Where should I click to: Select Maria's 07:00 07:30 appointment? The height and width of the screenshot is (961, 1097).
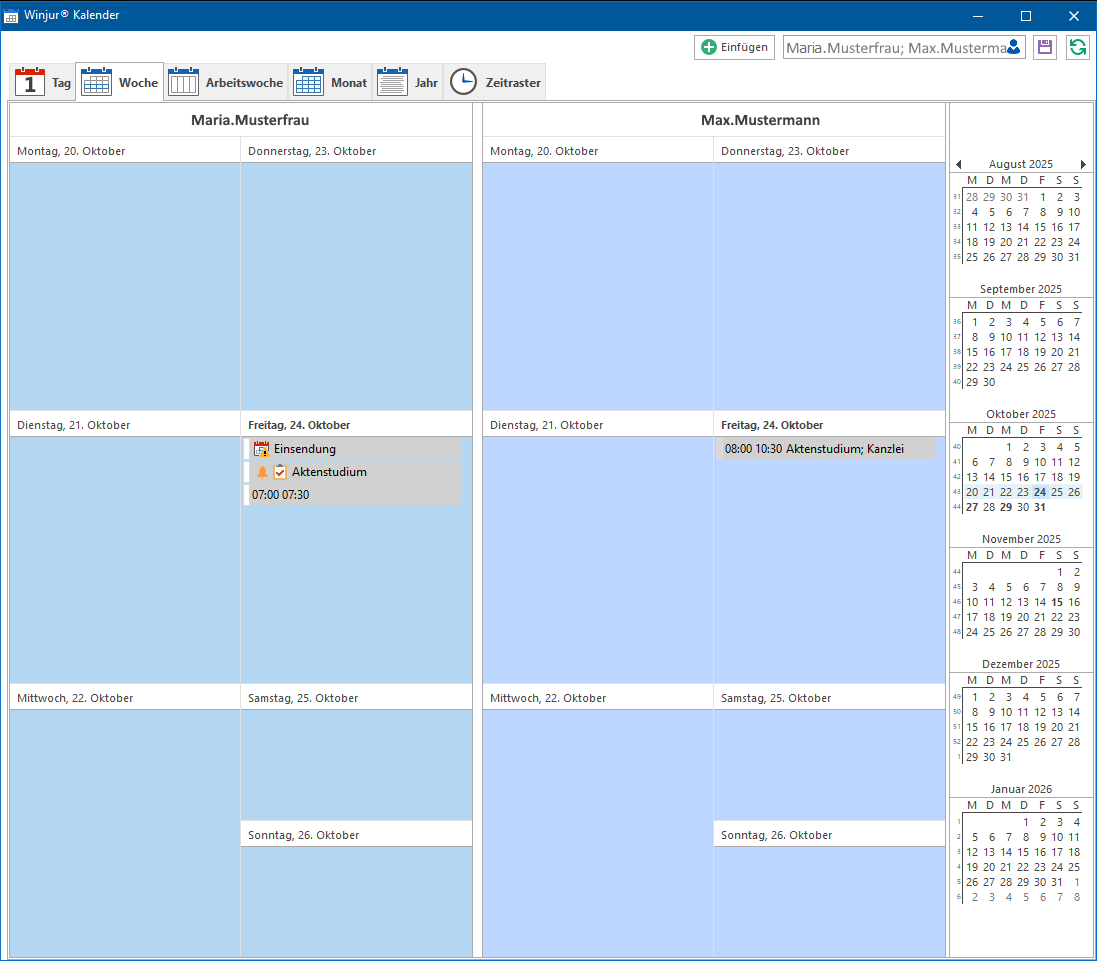[x=353, y=494]
